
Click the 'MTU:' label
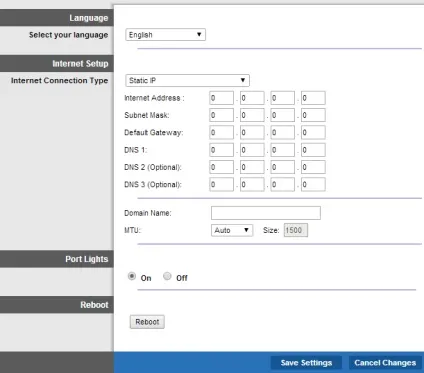click(x=132, y=230)
